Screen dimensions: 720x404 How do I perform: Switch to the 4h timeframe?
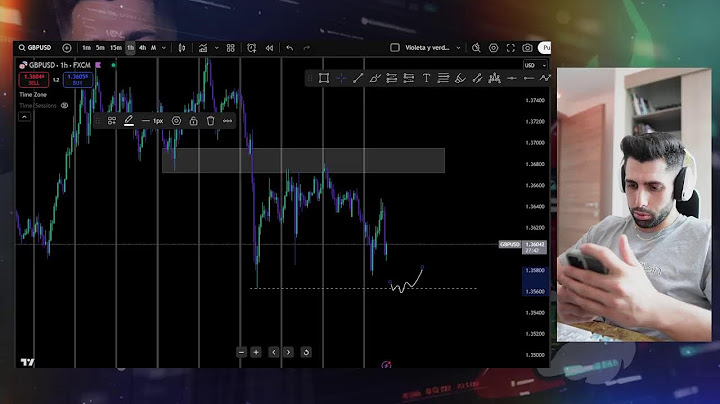[142, 48]
